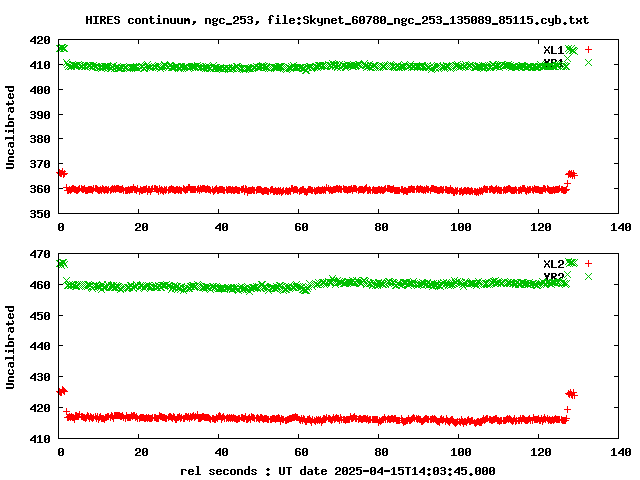Click the 420 tick label on top plot

click(x=40, y=40)
